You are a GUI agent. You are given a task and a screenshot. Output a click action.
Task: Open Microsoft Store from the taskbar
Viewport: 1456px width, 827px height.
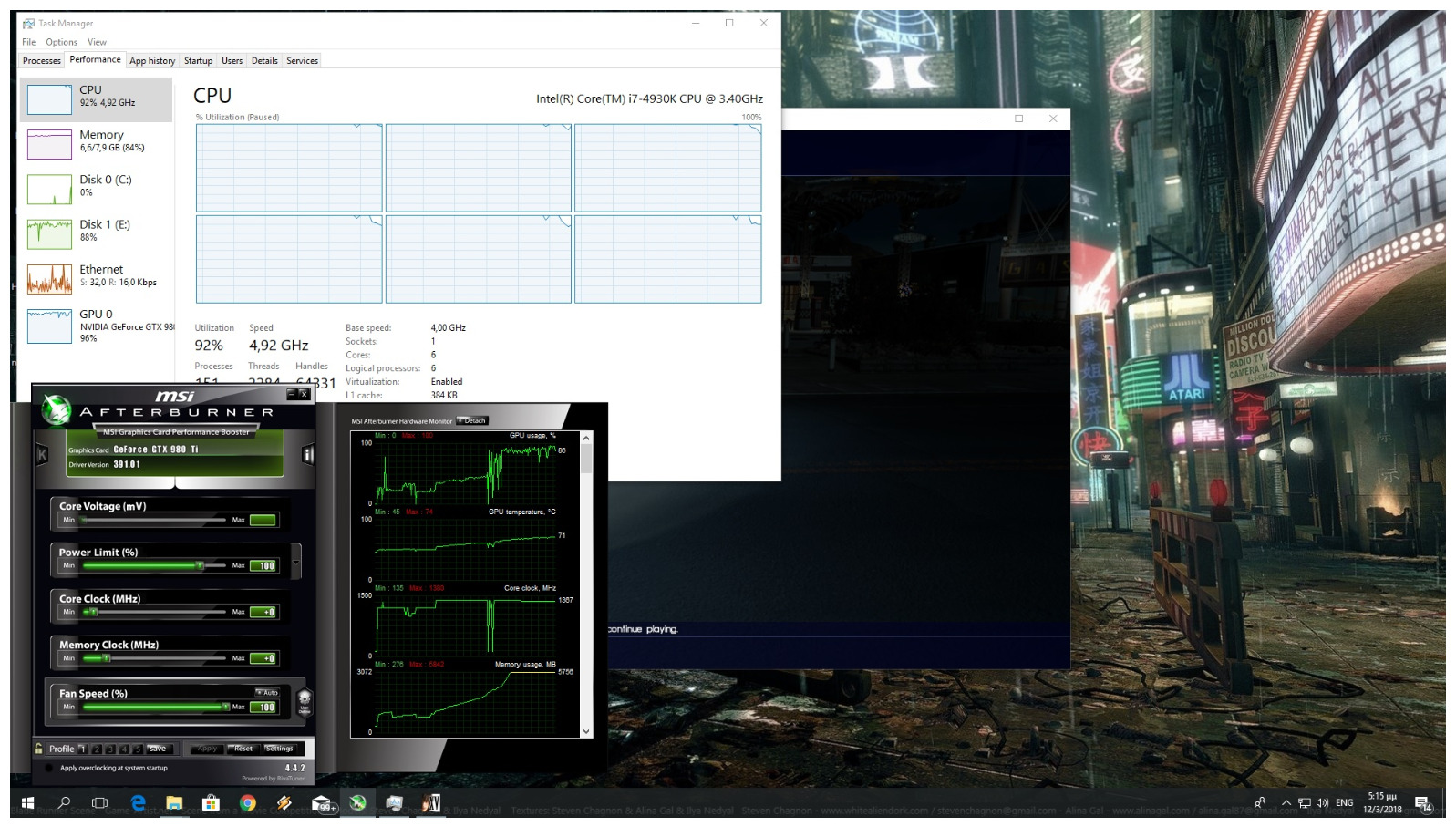(x=211, y=802)
